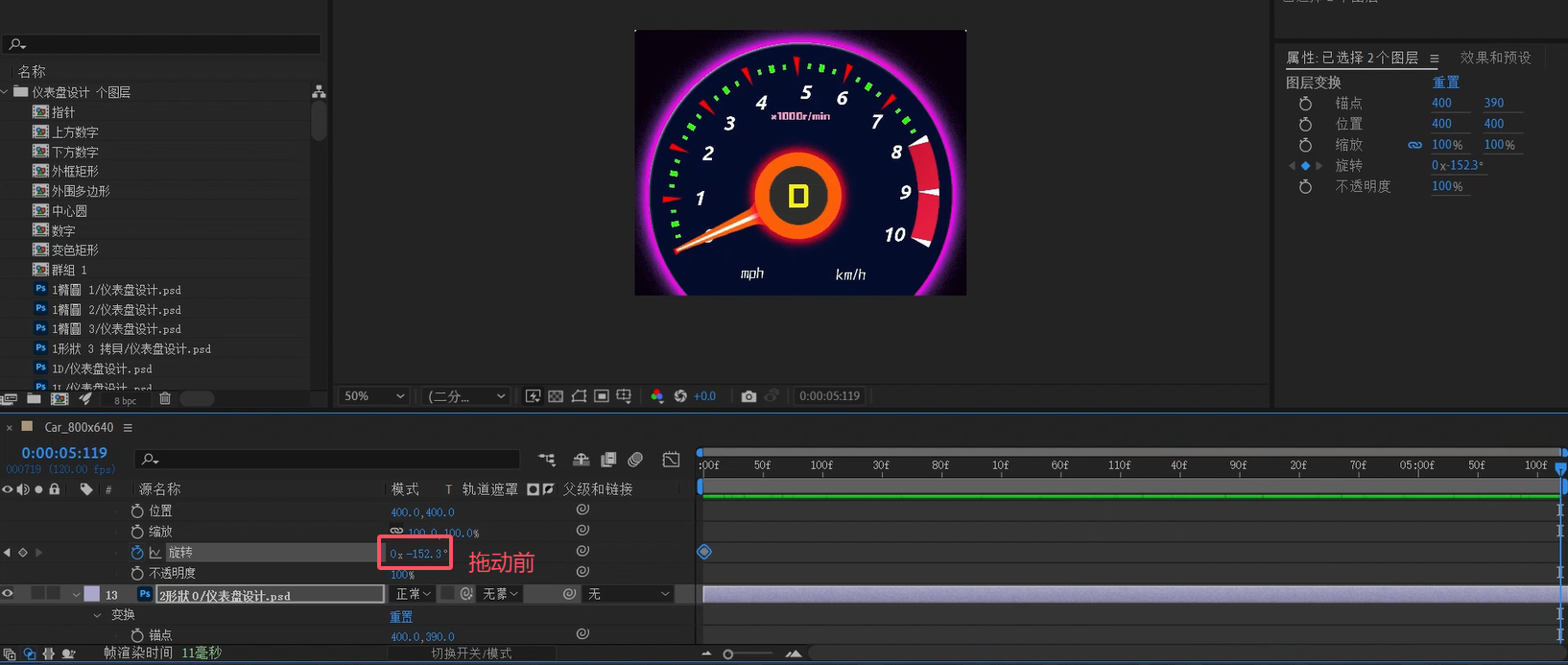The width and height of the screenshot is (1568, 665).
Task: Click the timeline current time 0:00:05:119
Action: click(64, 453)
